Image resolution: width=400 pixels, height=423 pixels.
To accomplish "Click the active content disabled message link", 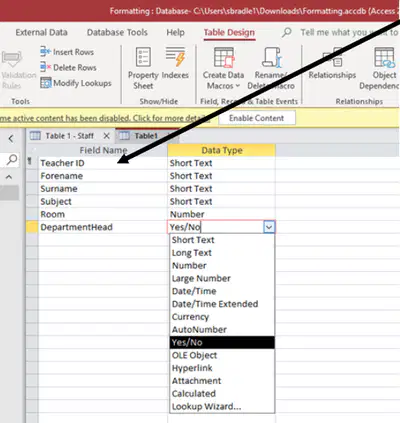I will [105, 118].
